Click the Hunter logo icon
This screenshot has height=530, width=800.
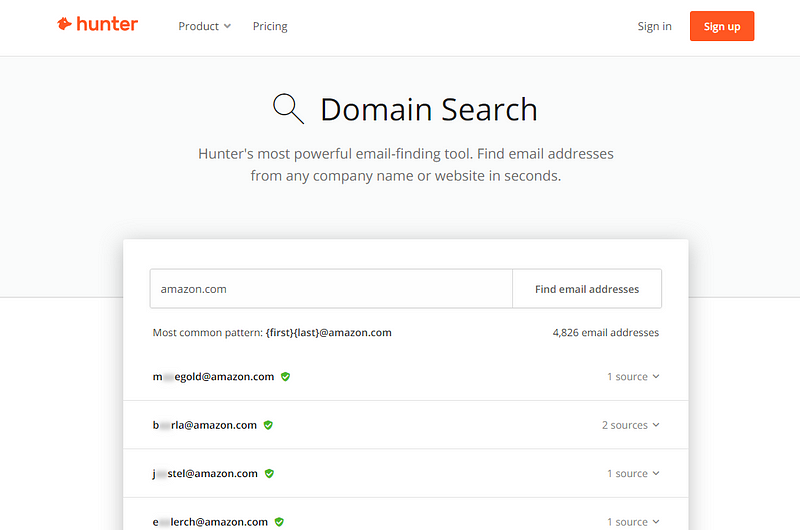(65, 25)
